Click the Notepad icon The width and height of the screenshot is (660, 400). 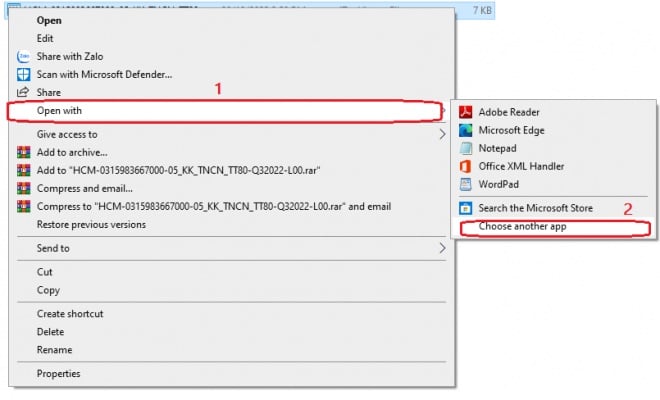pyautogui.click(x=466, y=148)
